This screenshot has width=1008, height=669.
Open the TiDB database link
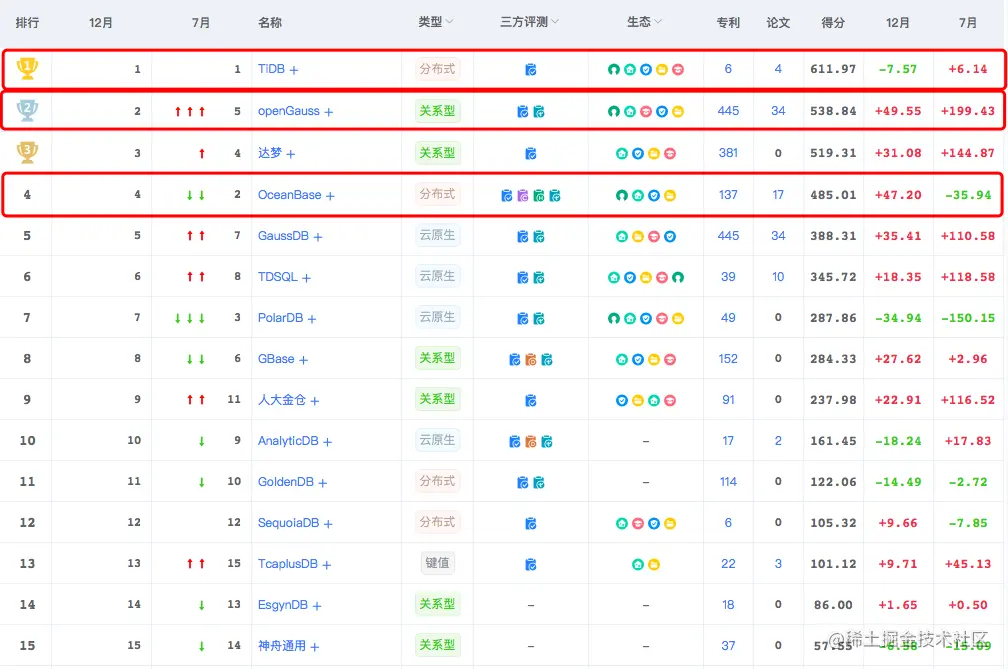(x=271, y=69)
